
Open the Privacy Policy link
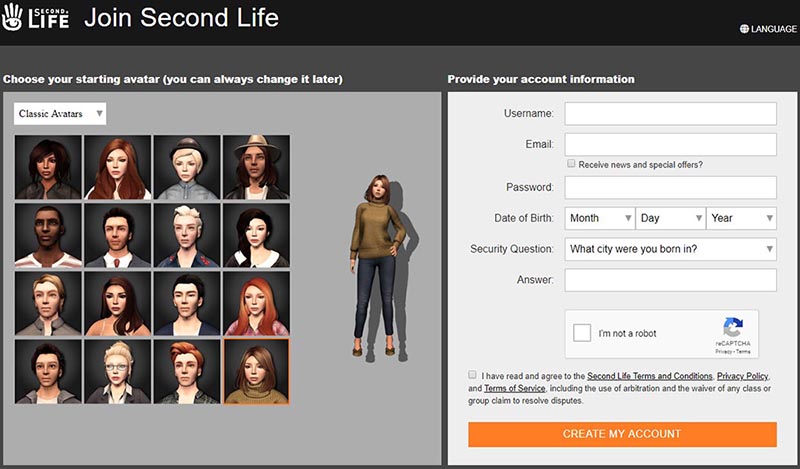point(742,376)
